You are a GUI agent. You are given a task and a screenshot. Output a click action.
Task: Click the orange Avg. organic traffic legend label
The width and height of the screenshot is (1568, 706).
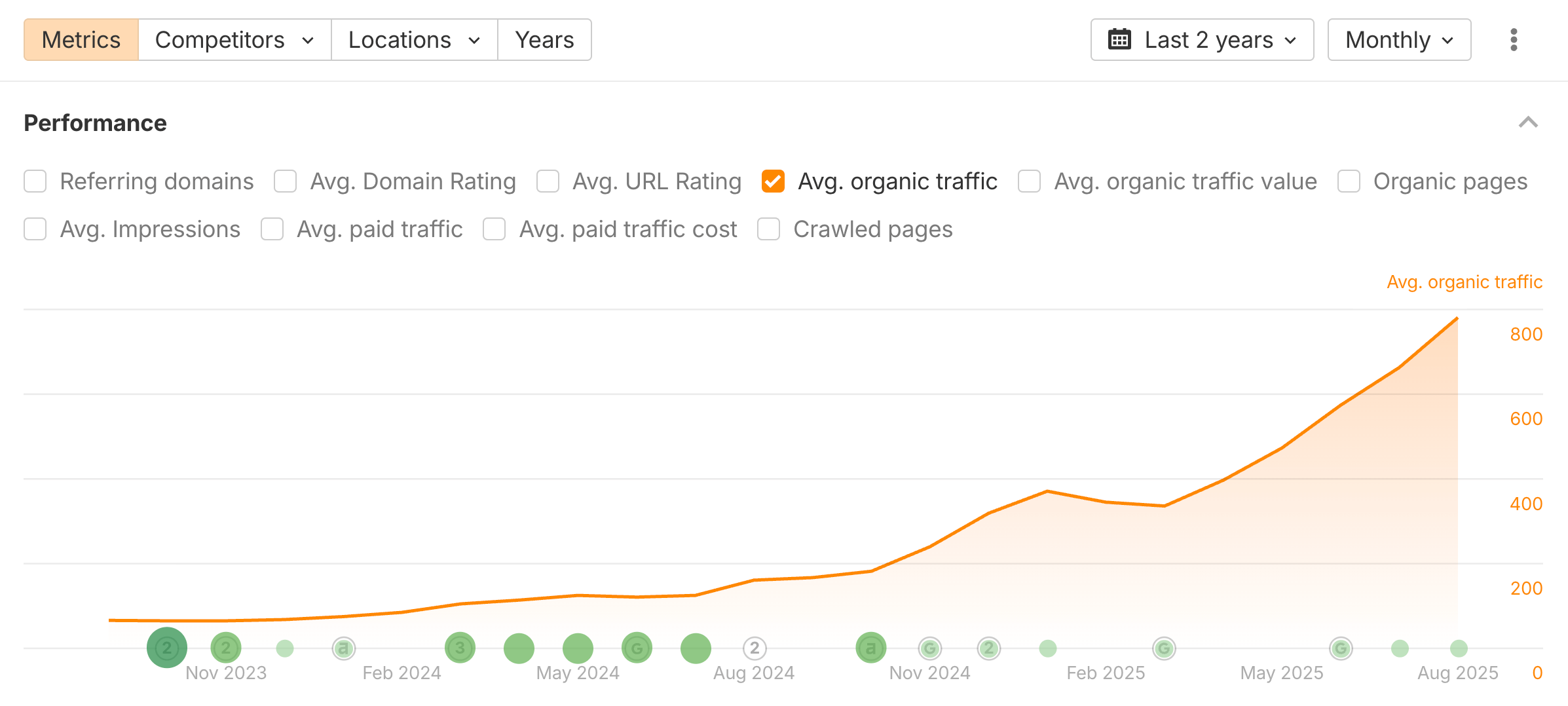(x=1465, y=282)
